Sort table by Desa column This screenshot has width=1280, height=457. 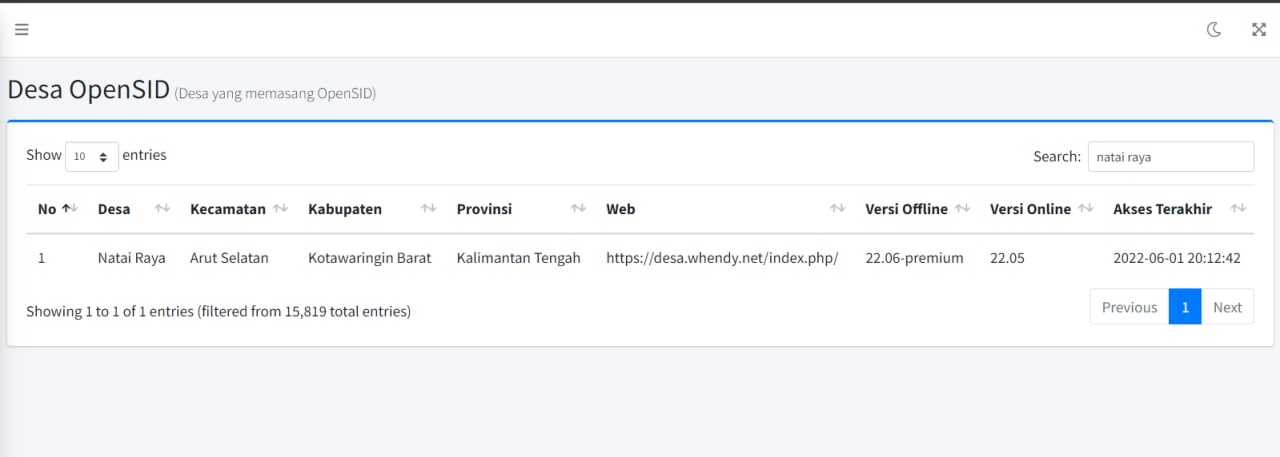point(132,209)
